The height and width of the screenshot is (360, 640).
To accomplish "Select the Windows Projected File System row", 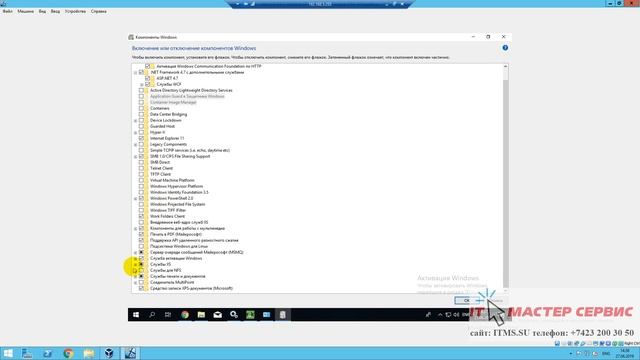I will (177, 204).
